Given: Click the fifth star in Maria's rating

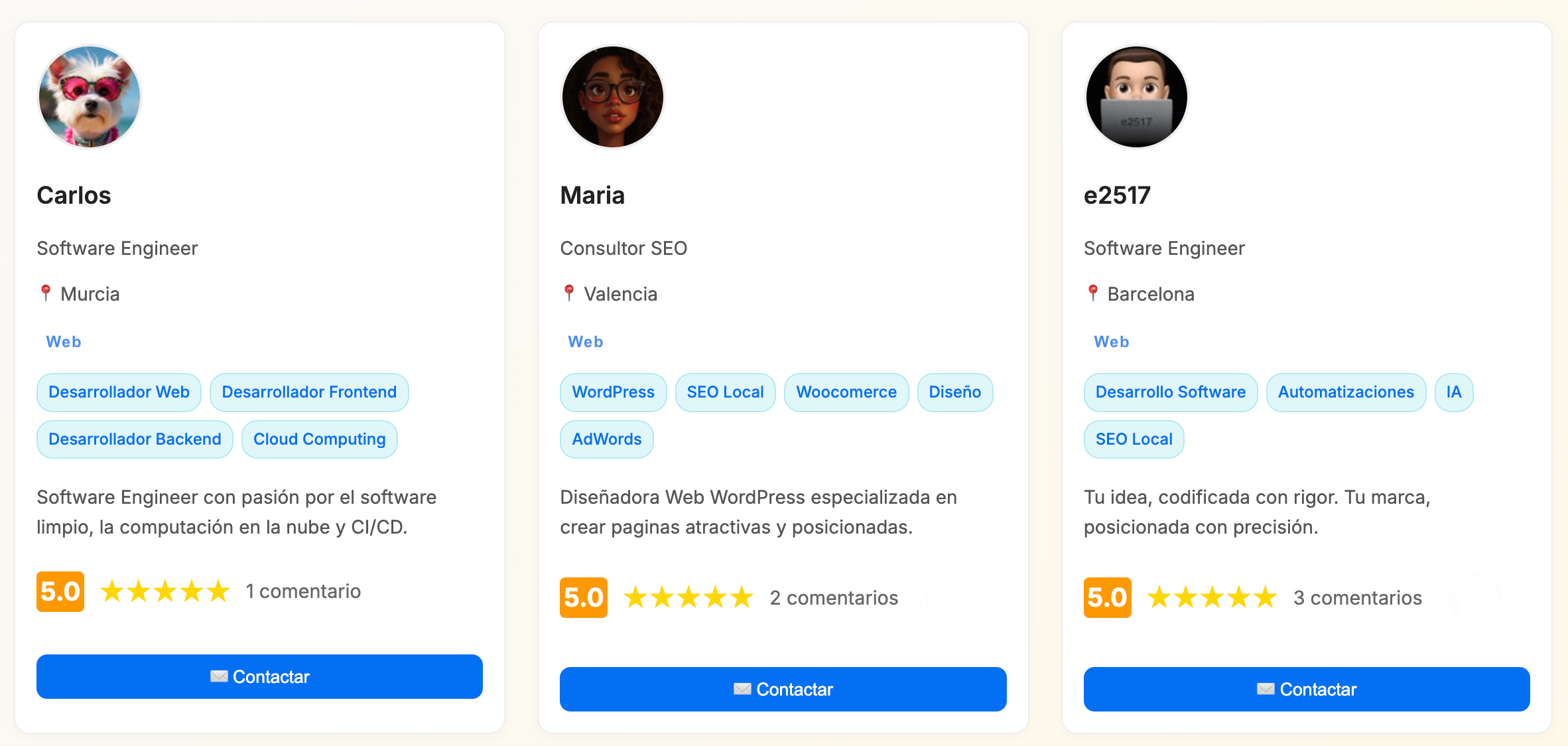Looking at the screenshot, I should (x=742, y=597).
